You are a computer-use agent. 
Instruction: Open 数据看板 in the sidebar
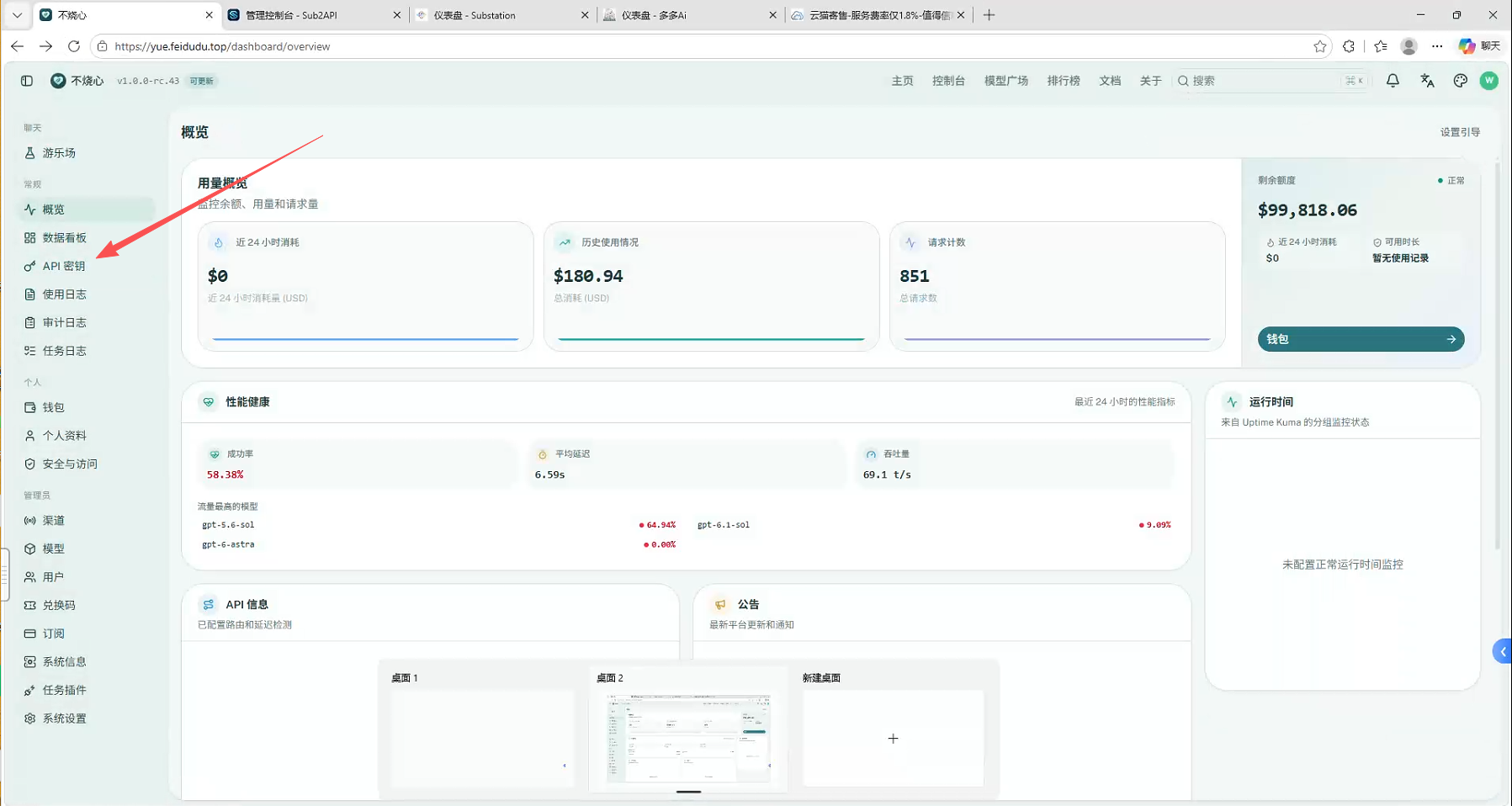coord(87,238)
